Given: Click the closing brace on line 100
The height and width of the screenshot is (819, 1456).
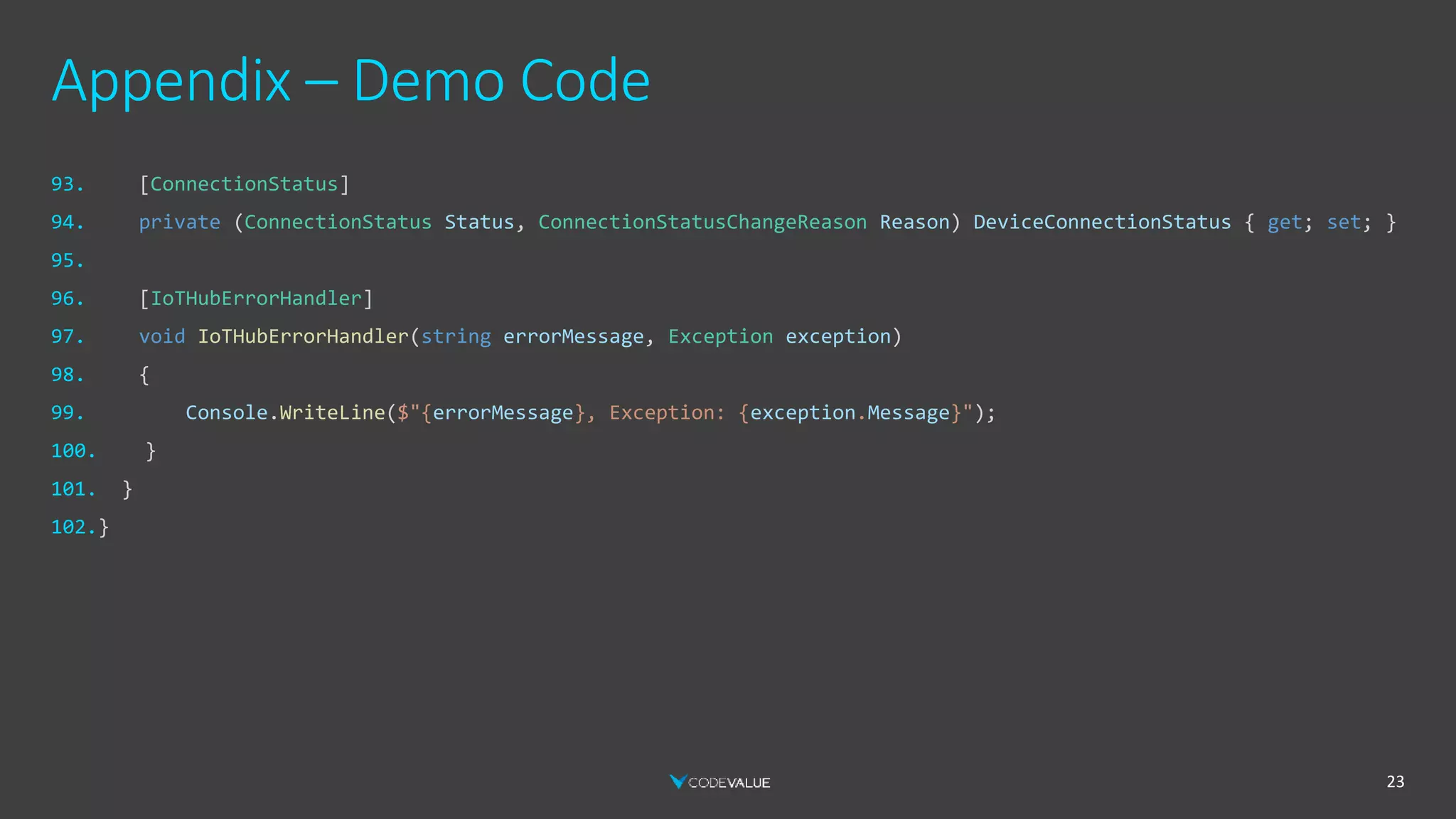Looking at the screenshot, I should coord(151,451).
